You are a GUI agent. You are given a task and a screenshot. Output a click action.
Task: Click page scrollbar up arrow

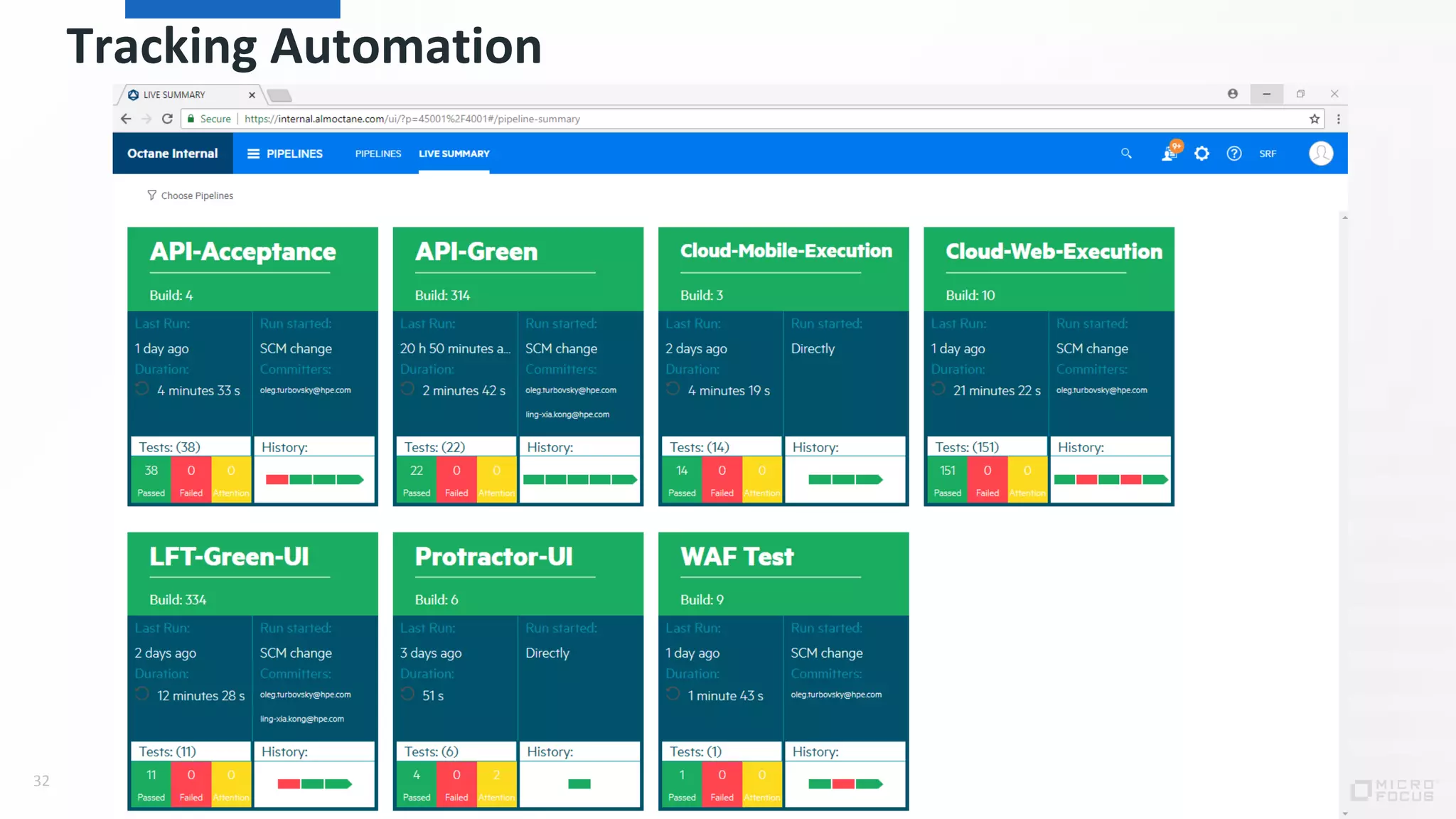pyautogui.click(x=1344, y=218)
